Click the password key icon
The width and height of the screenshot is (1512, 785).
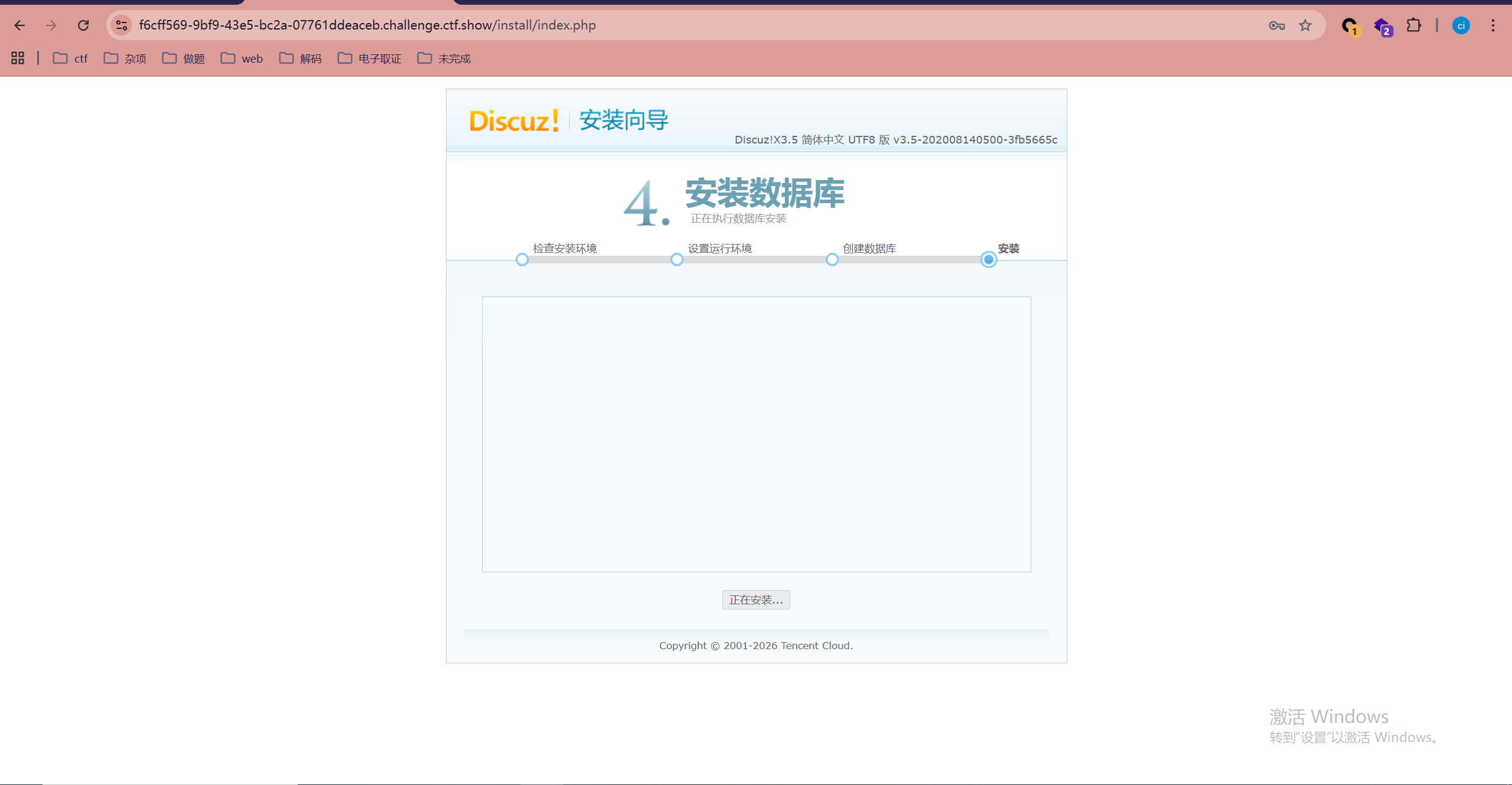click(1276, 25)
